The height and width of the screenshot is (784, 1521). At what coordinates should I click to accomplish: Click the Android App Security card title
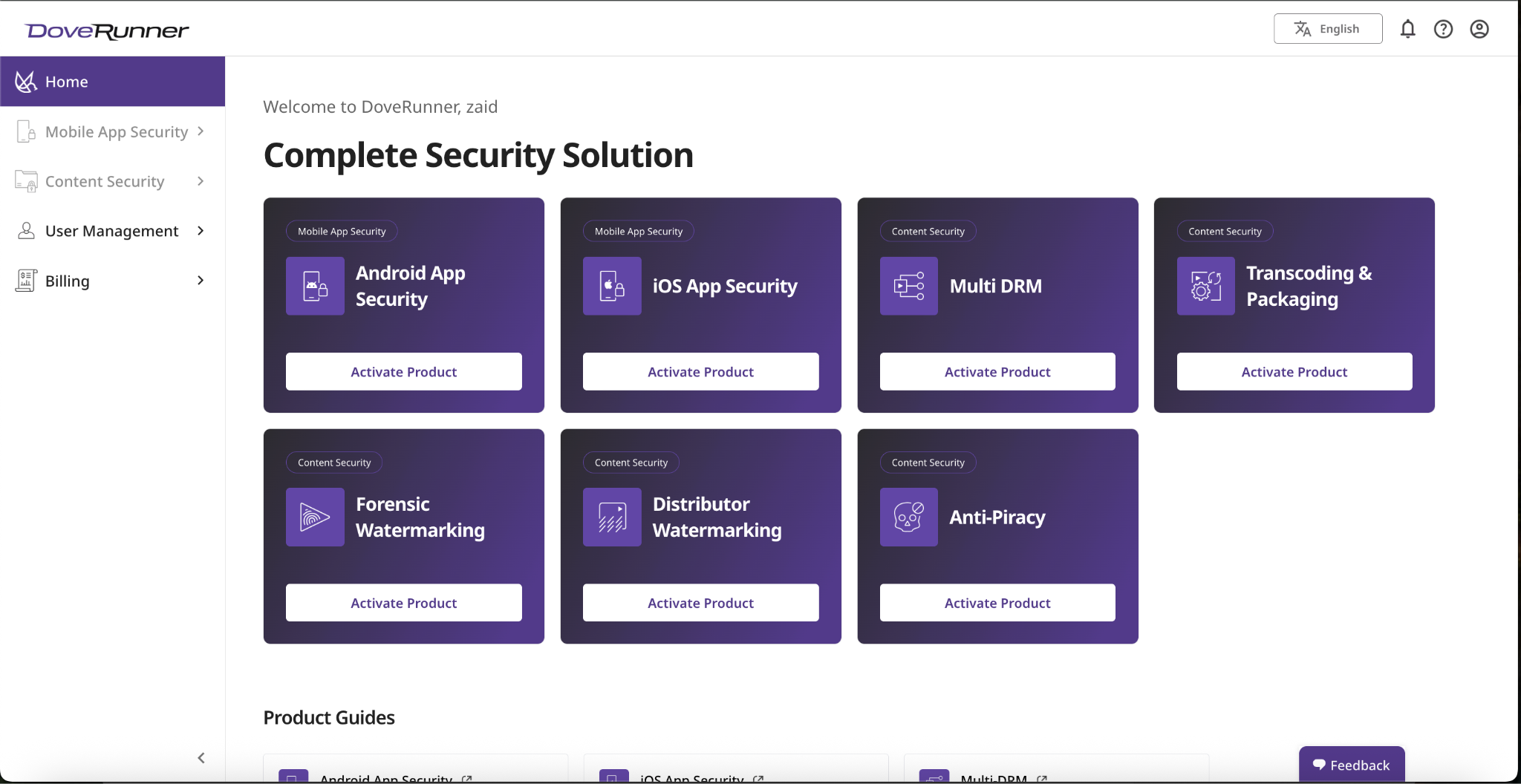(x=411, y=286)
